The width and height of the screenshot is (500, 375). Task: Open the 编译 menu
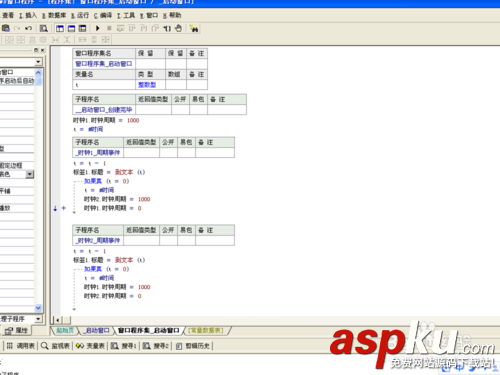[x=103, y=15]
